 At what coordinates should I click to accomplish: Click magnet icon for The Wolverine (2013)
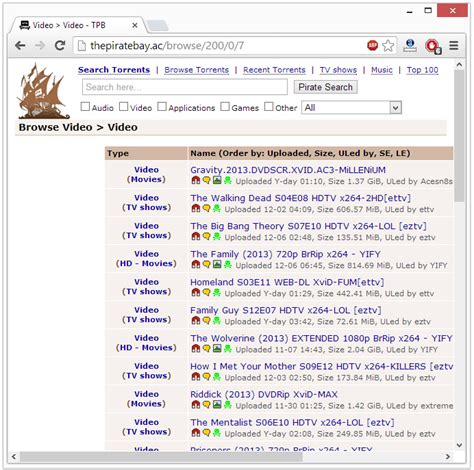coord(196,349)
